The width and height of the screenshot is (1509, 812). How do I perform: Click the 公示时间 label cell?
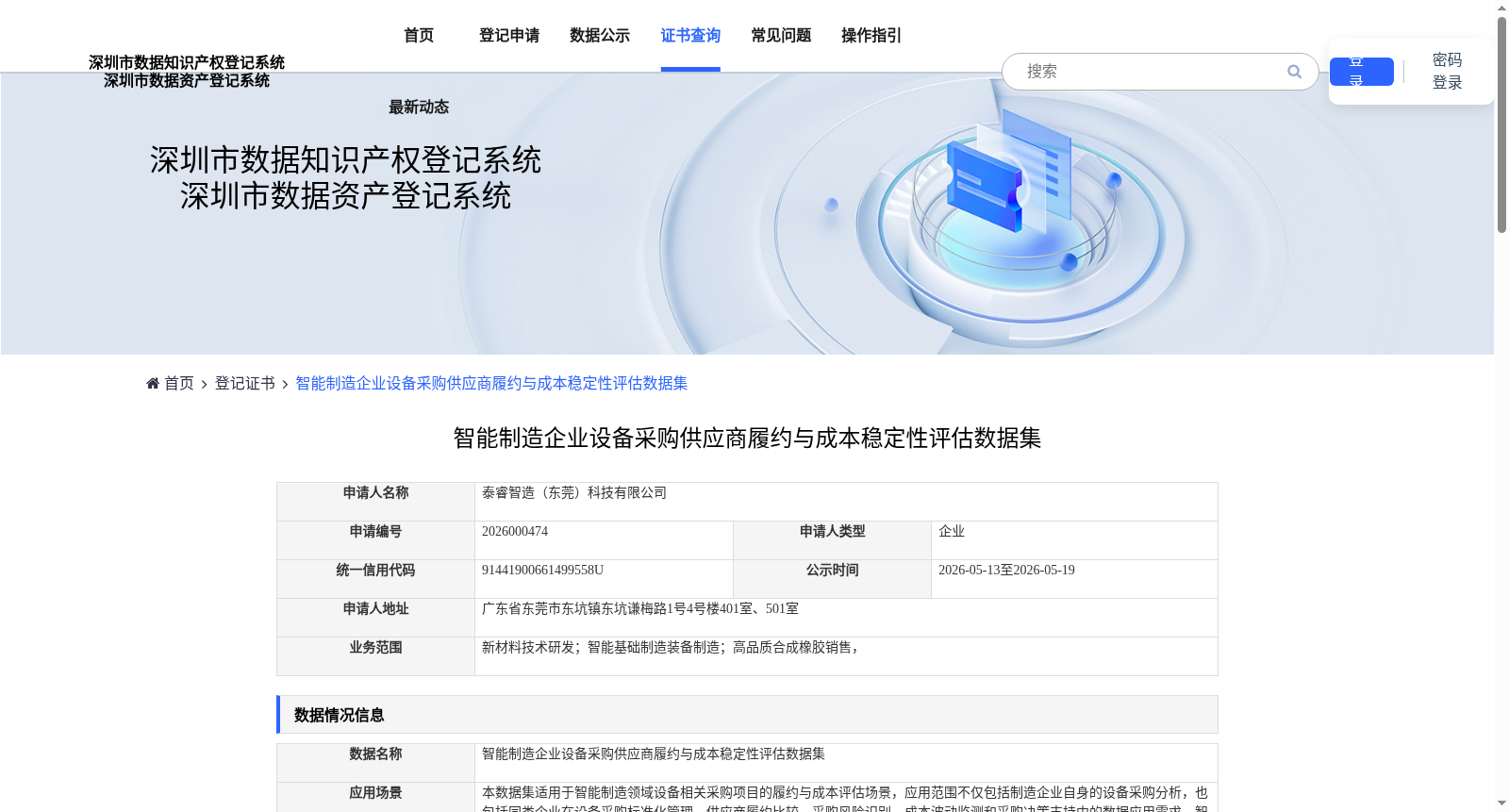tap(832, 579)
